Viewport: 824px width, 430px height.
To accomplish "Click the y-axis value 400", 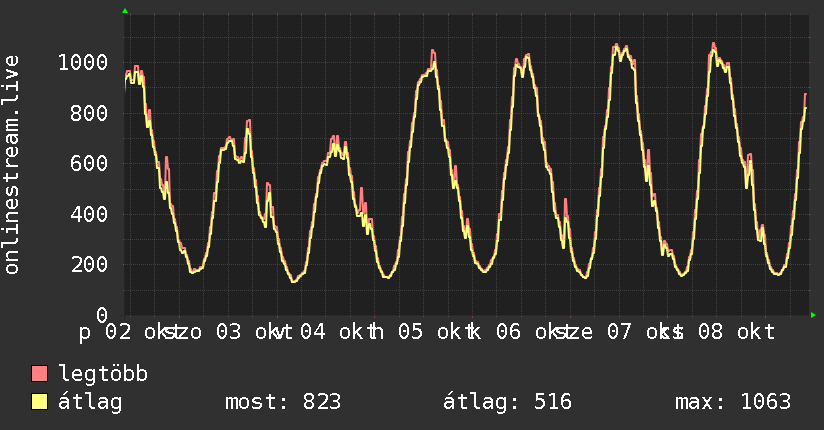I will 89,214.
